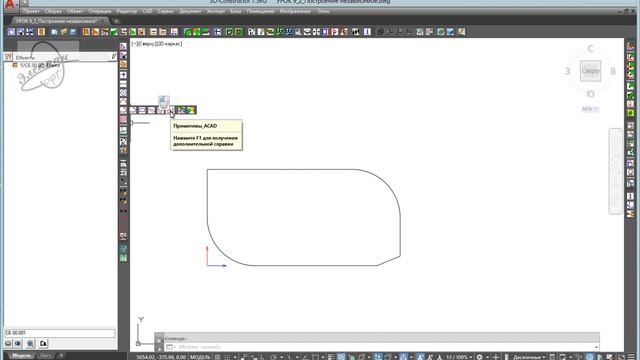
Task: Click the coordinates readout in the status bar
Action: click(x=161, y=357)
